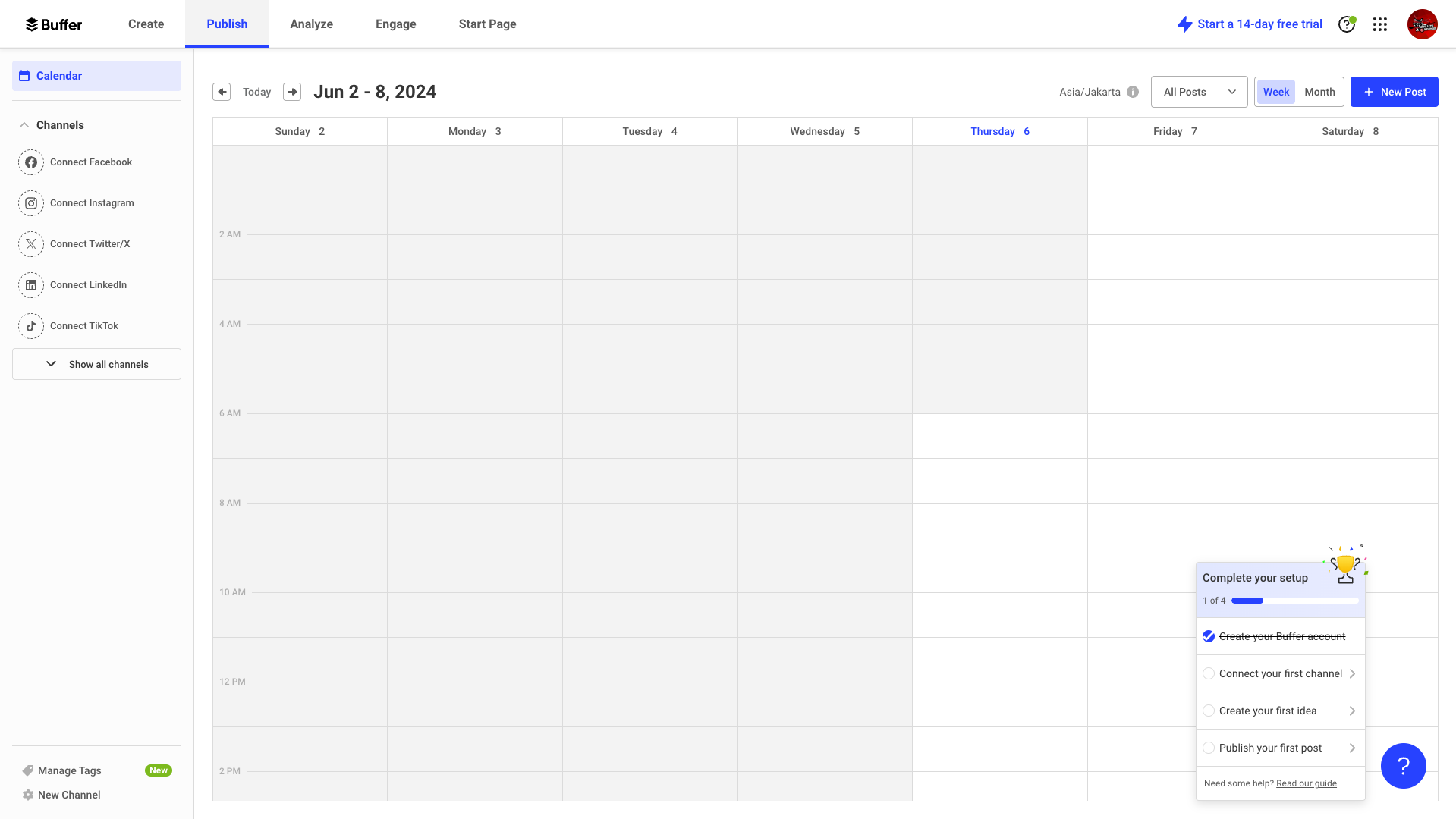The width and height of the screenshot is (1456, 819).
Task: Switch calendar to Month view
Action: point(1319,91)
